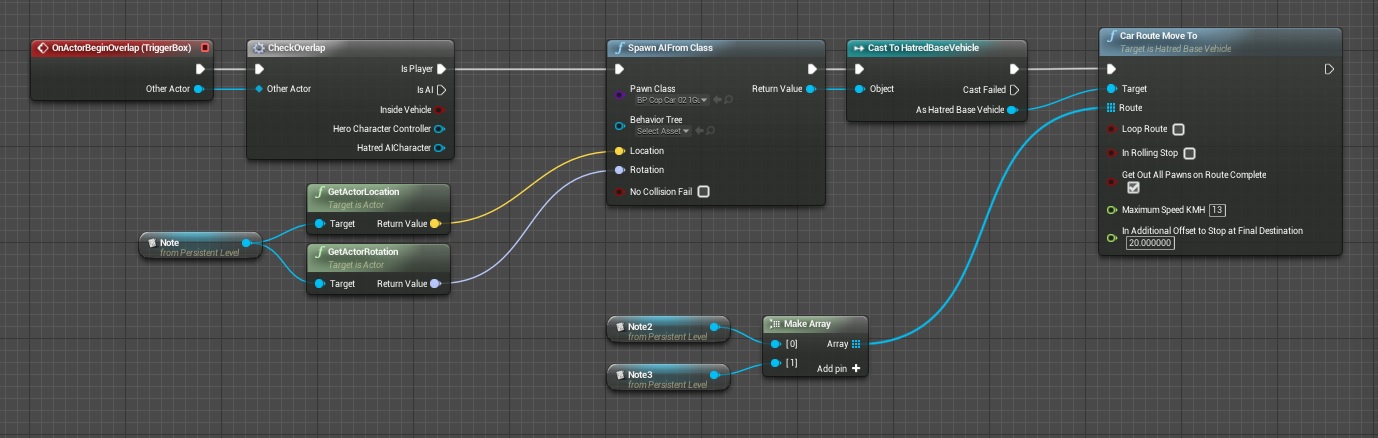Click the Maximum Speed KMH value field
This screenshot has width=1378, height=438.
[1217, 210]
